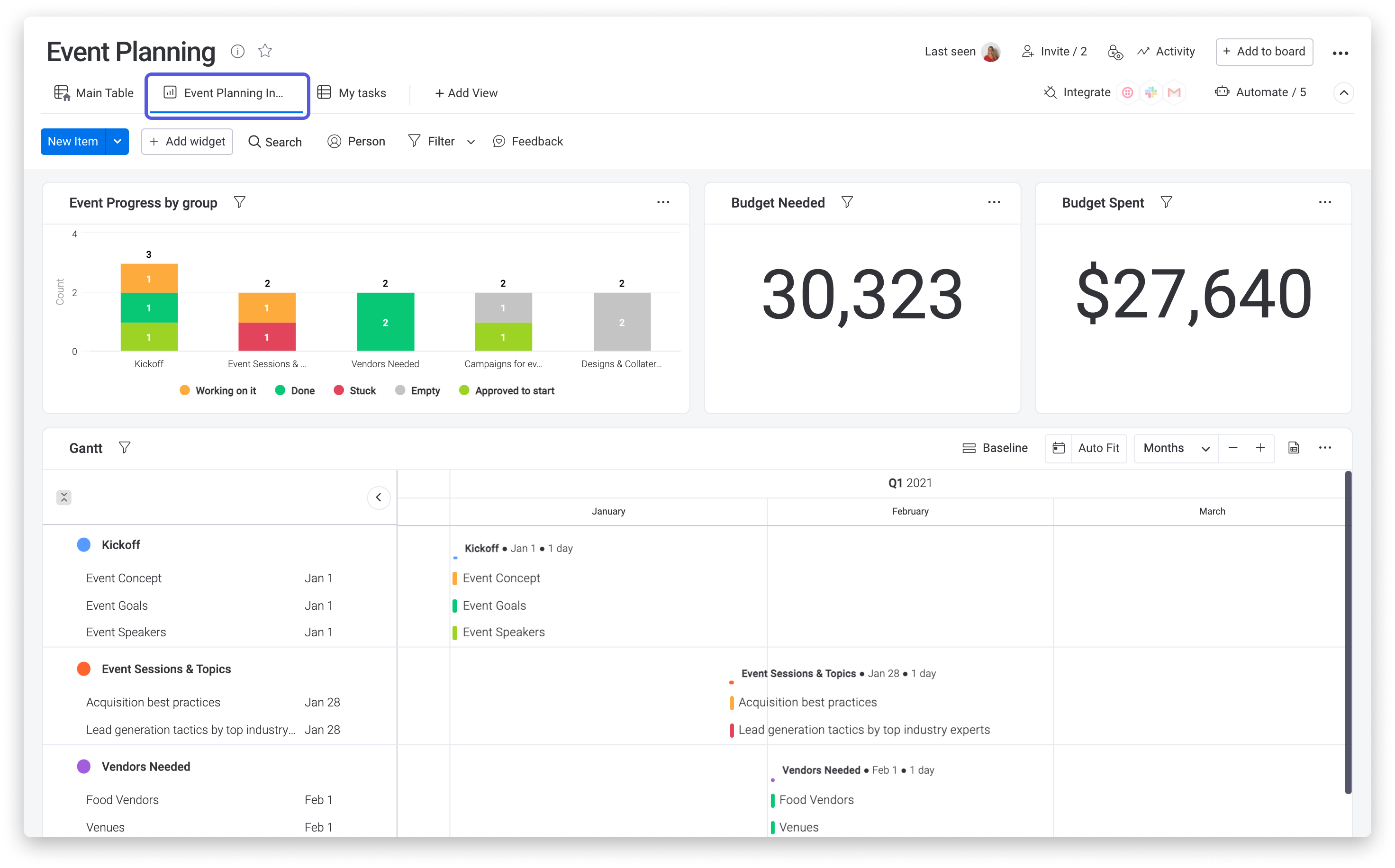Open the board permissions guest icon

click(1115, 52)
